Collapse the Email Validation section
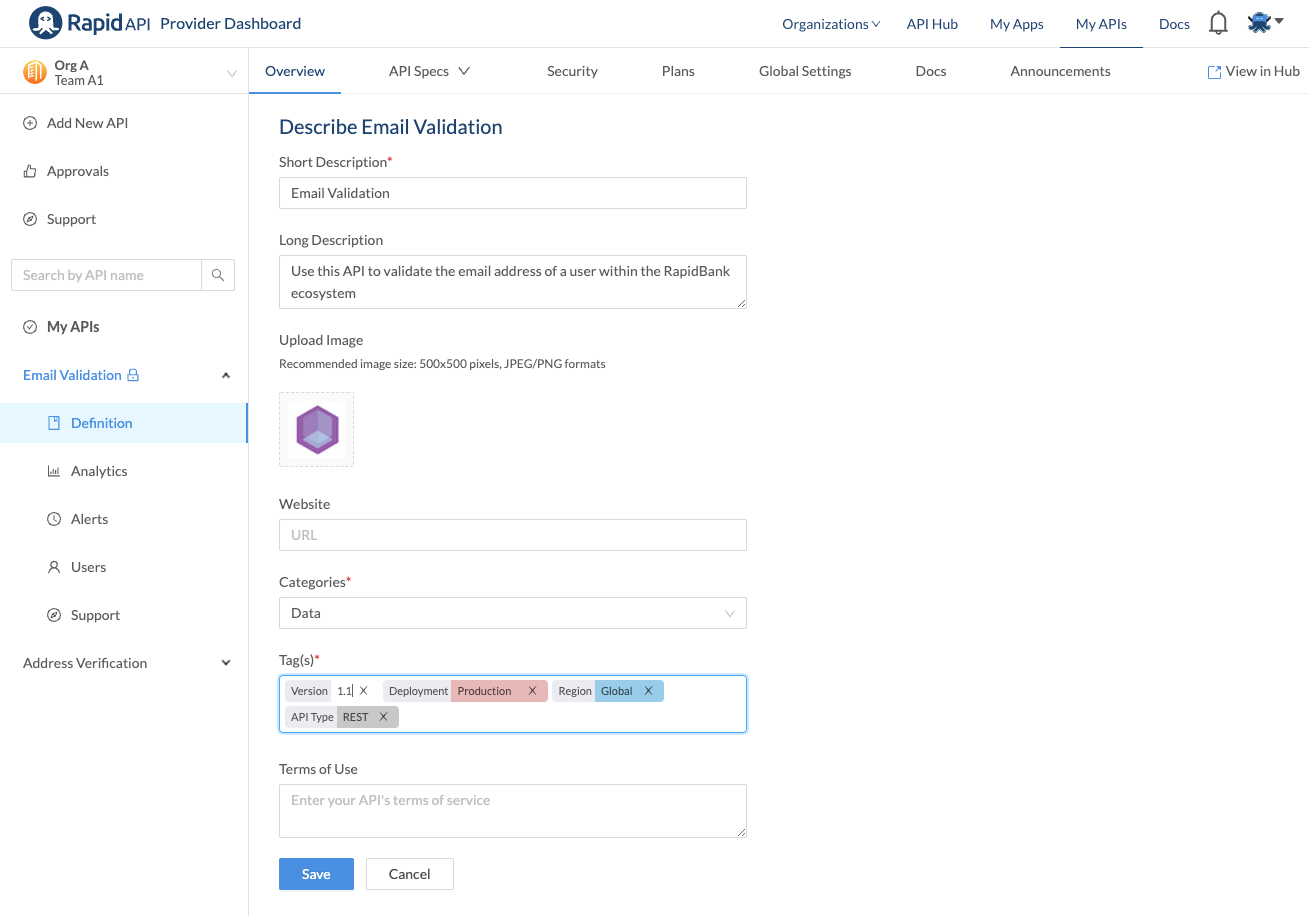 tap(226, 375)
